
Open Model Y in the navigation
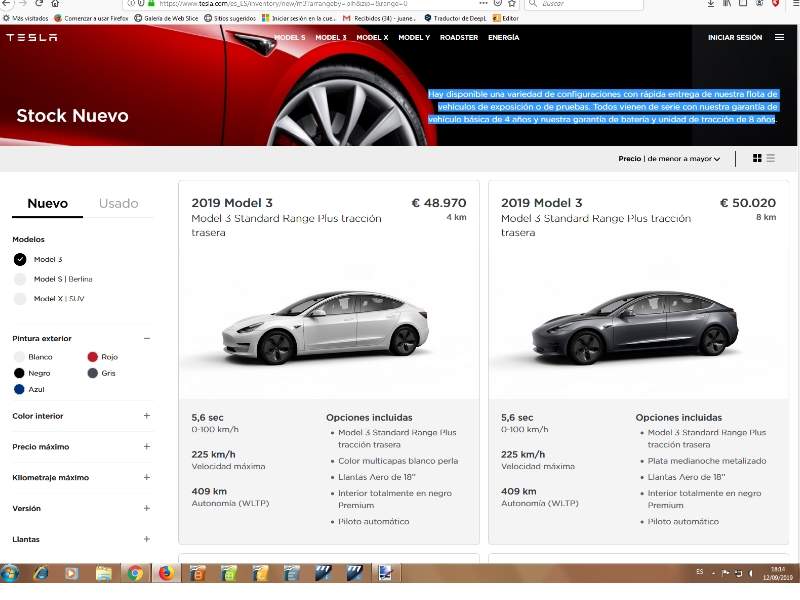(414, 37)
